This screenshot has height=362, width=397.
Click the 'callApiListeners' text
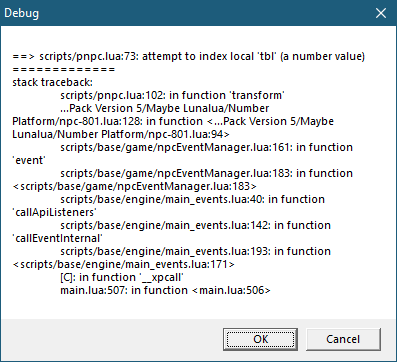tap(54, 212)
